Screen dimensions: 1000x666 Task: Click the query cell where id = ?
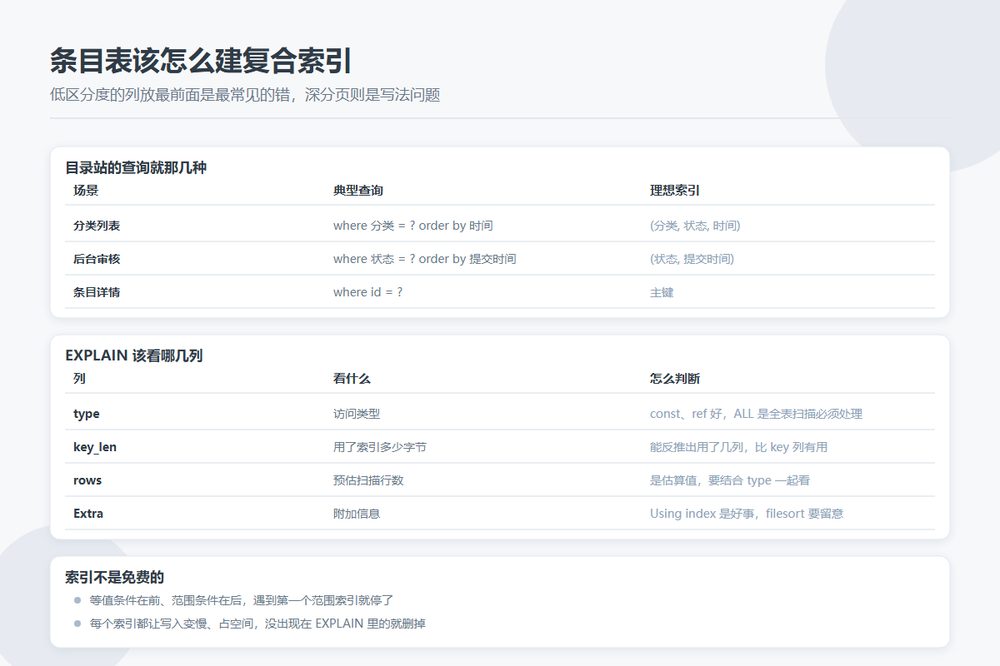click(x=368, y=292)
